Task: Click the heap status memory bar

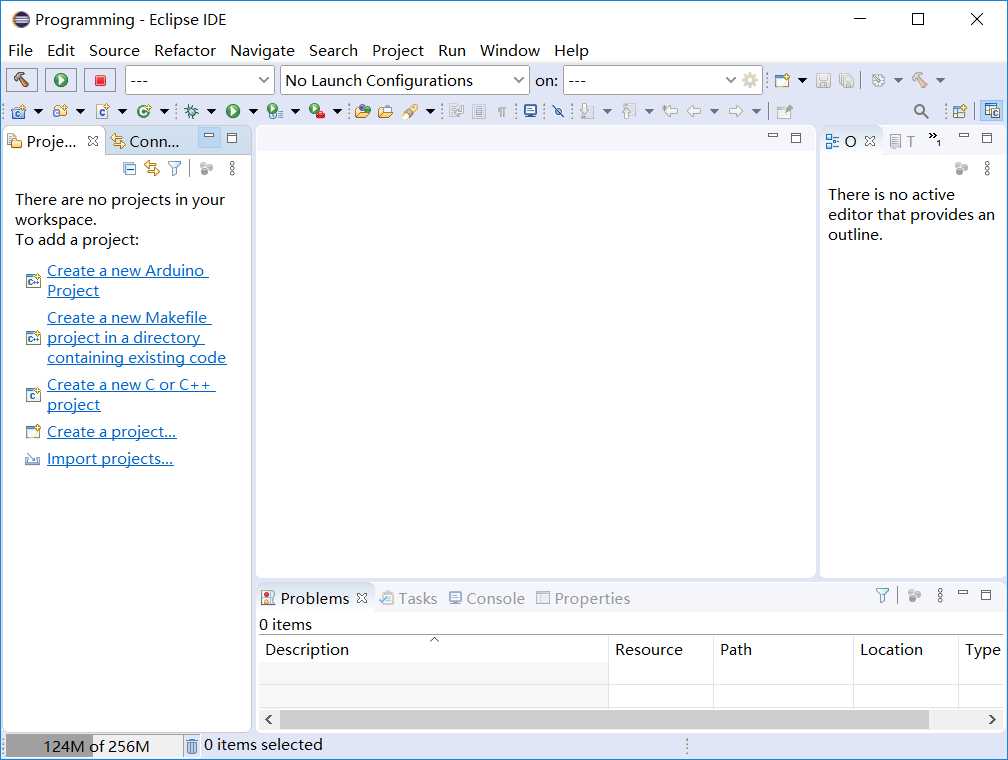Action: point(93,746)
